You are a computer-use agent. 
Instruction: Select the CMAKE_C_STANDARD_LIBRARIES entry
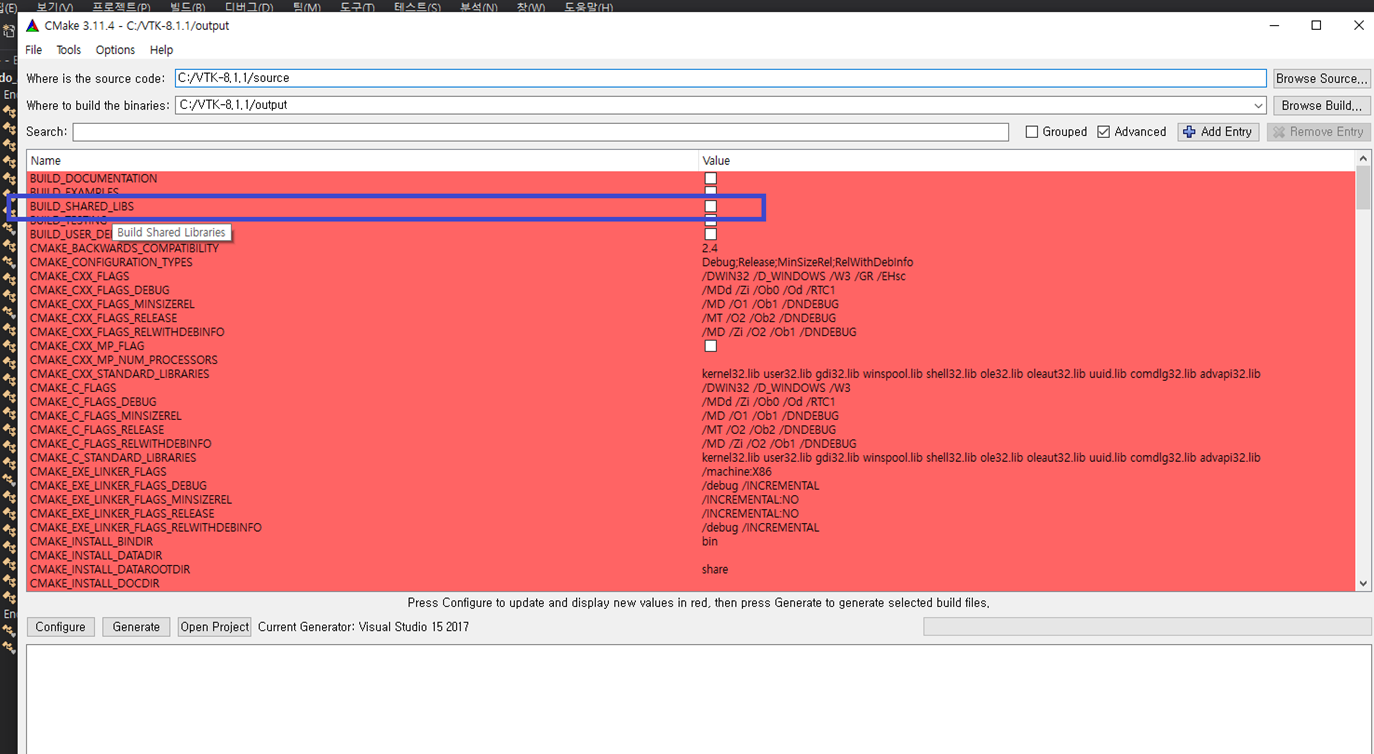[x=113, y=458]
